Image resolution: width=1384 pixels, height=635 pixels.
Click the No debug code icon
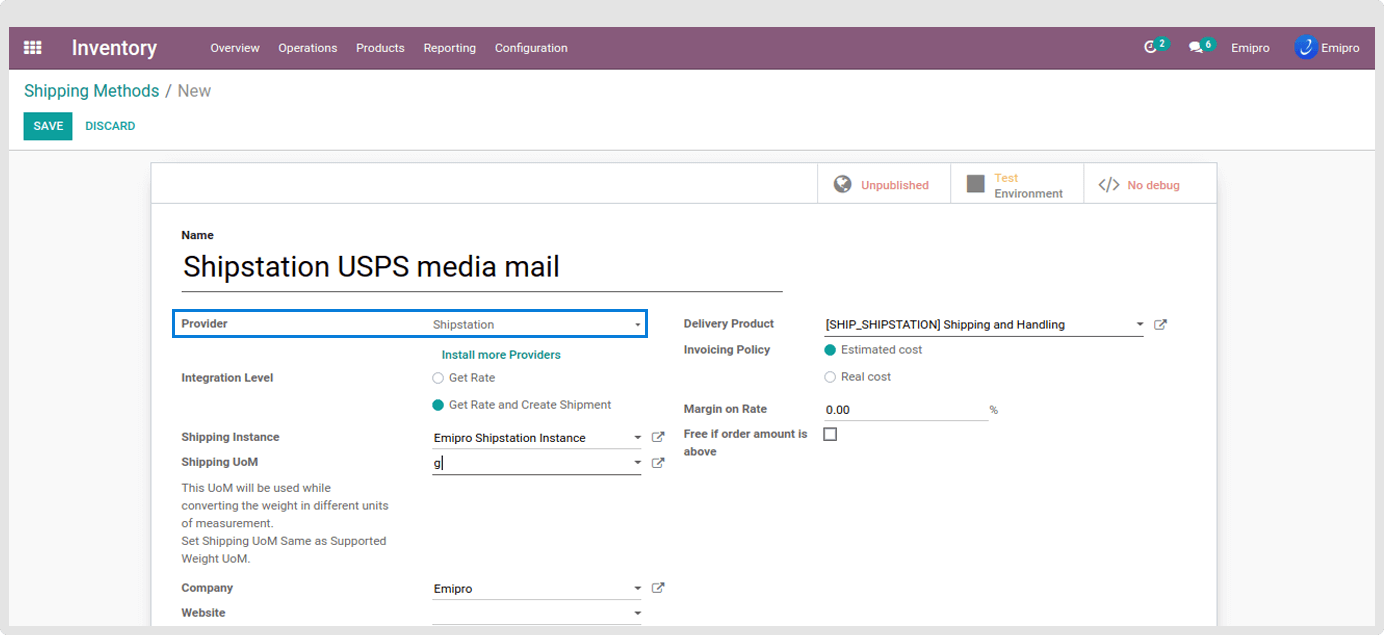tap(1109, 185)
